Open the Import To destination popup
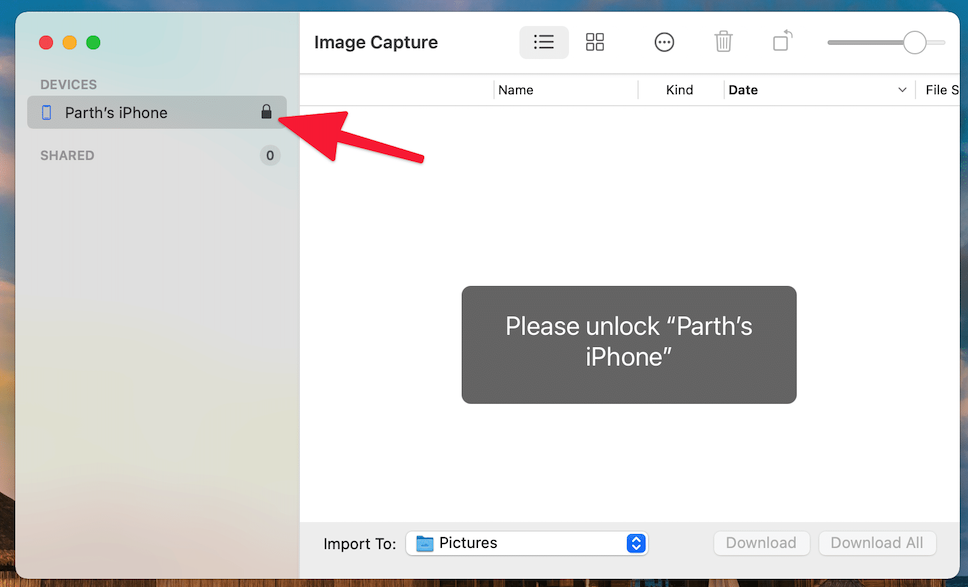 pyautogui.click(x=526, y=543)
